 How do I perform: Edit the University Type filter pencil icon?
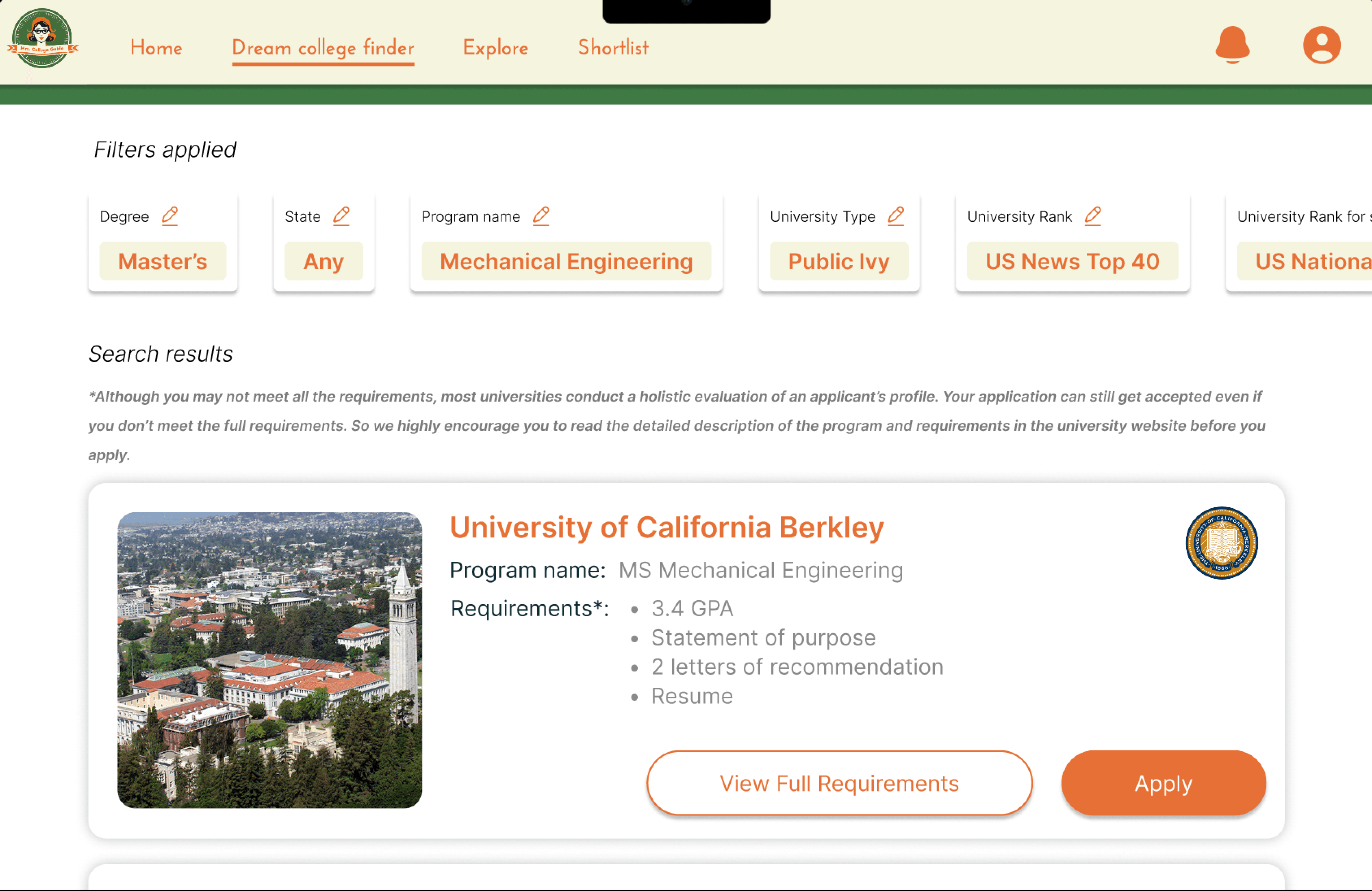[x=896, y=216]
